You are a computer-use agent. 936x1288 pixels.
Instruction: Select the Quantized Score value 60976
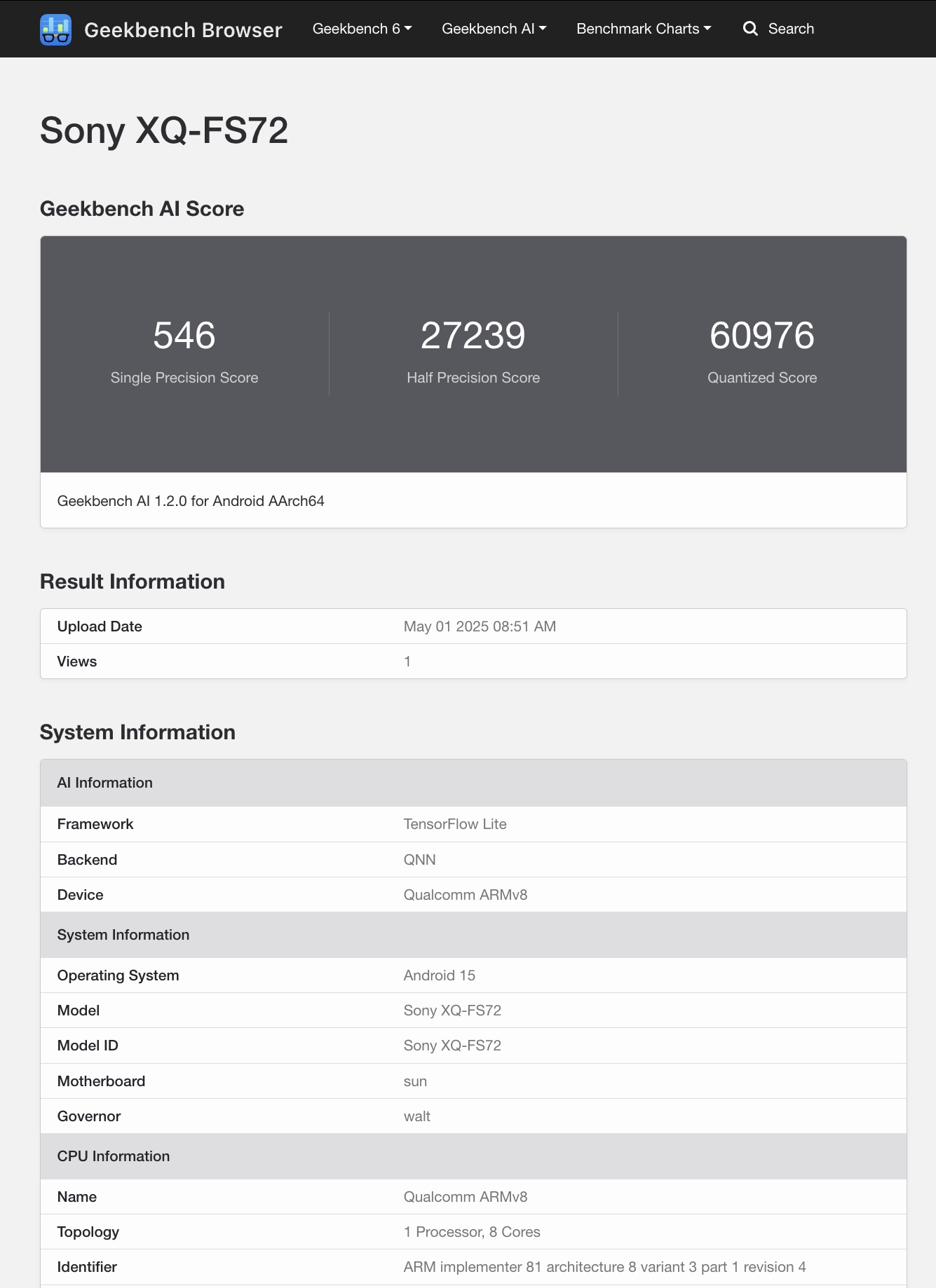tap(762, 335)
